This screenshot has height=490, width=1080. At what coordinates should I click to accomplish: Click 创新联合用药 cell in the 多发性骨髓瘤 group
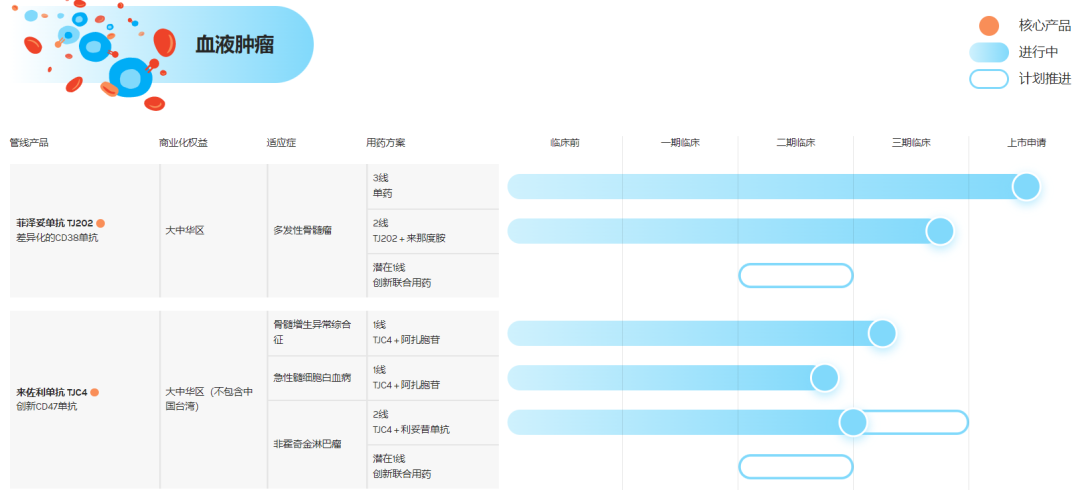(x=433, y=276)
